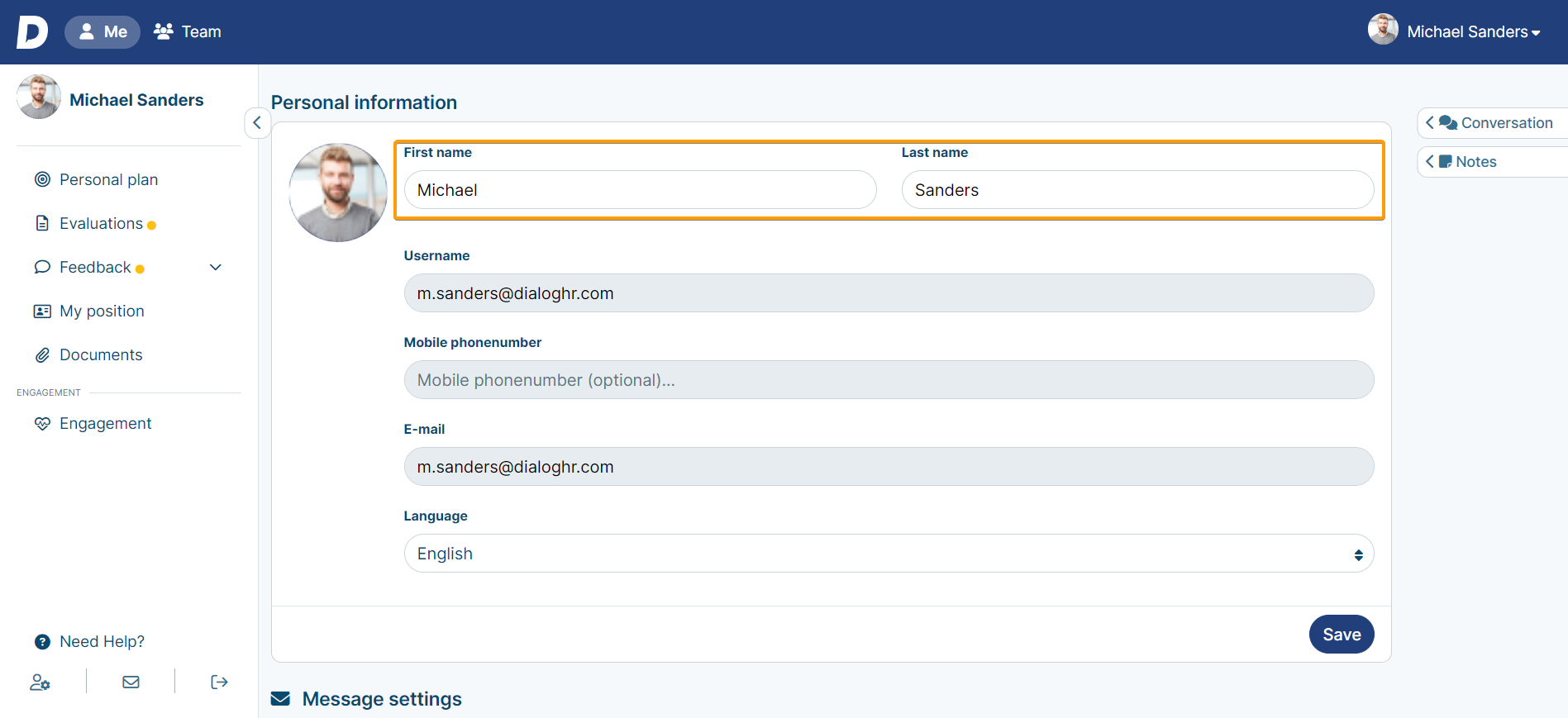This screenshot has width=1568, height=718.
Task: Click the Message settings heading
Action: 382,699
